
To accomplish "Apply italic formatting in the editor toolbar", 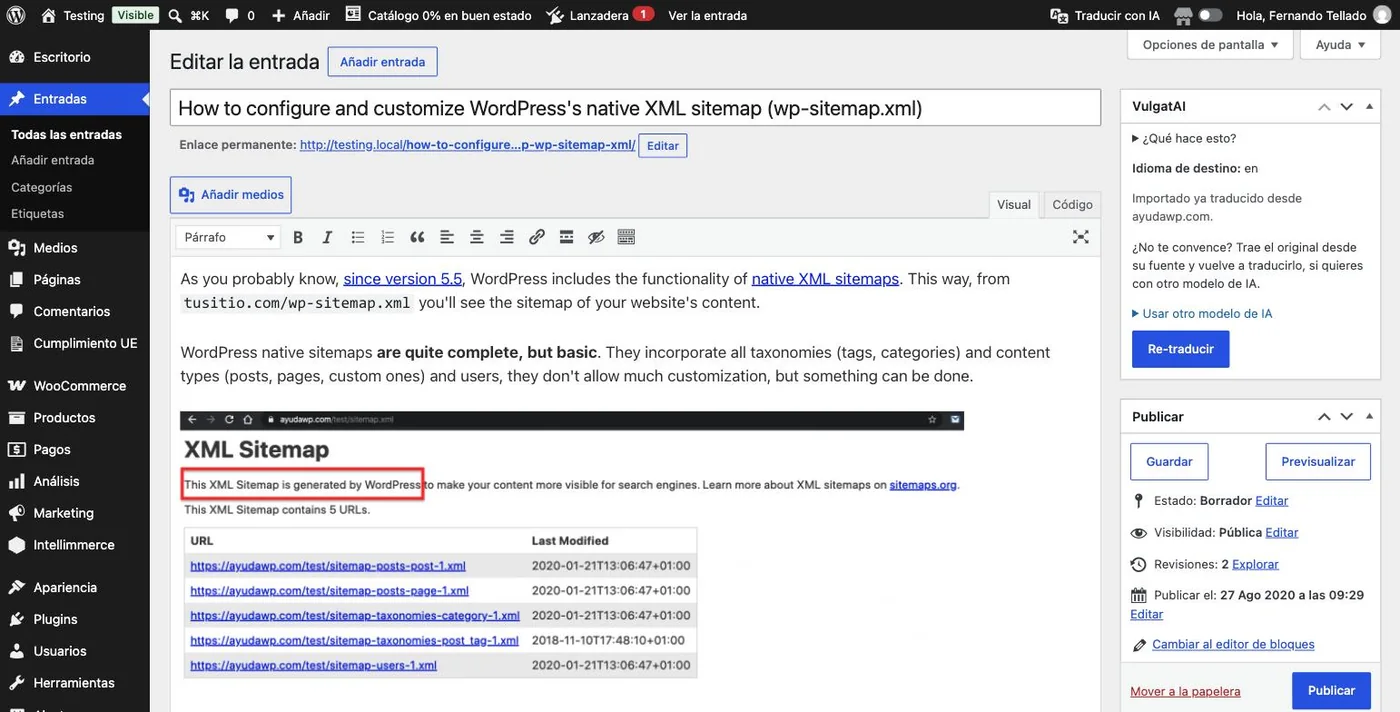I will pyautogui.click(x=327, y=237).
